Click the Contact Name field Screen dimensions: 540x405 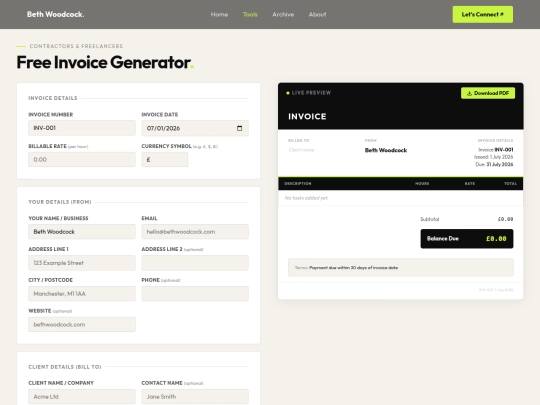click(195, 397)
